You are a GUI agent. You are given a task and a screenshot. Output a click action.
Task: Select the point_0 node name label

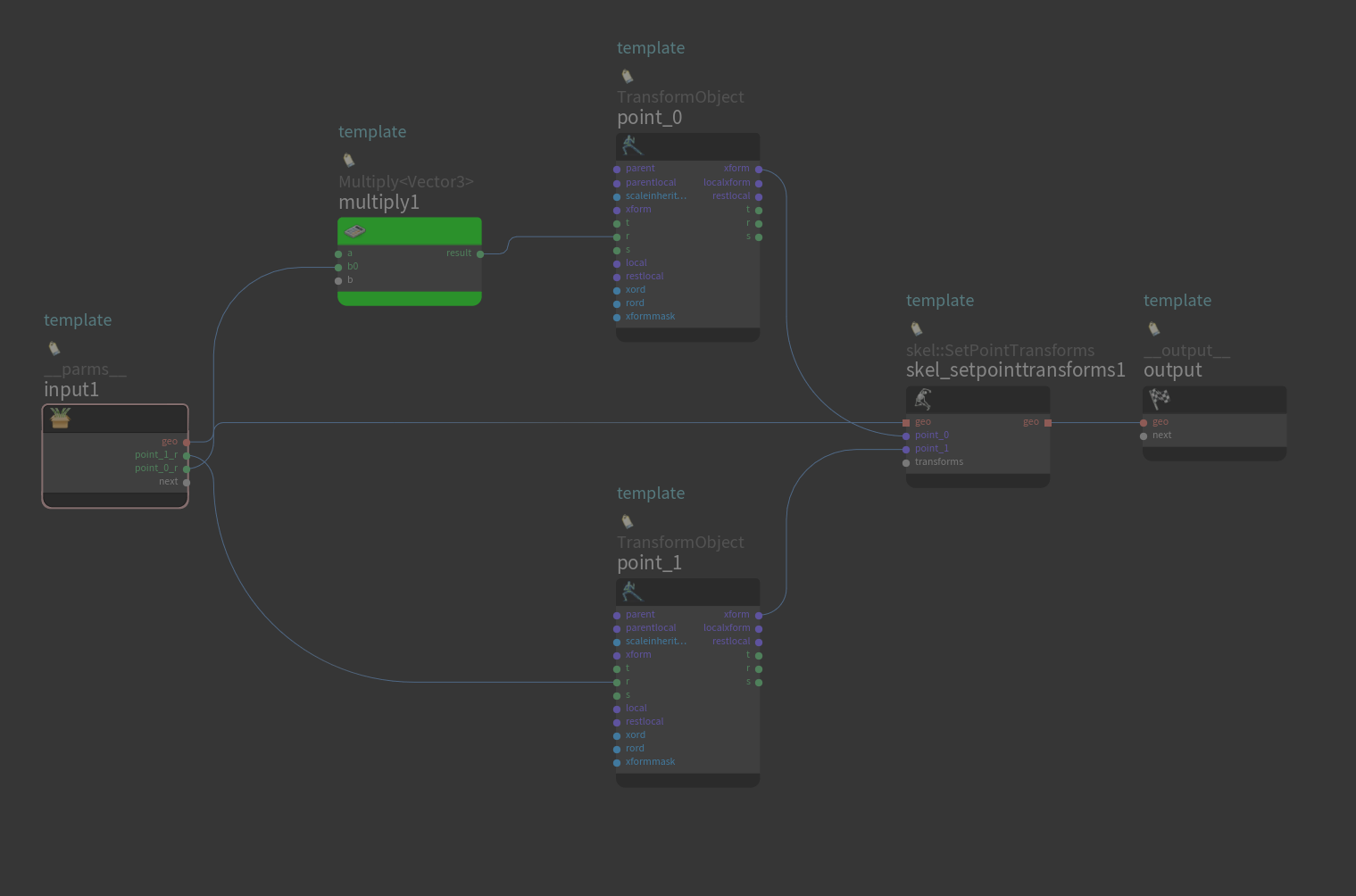coord(650,118)
